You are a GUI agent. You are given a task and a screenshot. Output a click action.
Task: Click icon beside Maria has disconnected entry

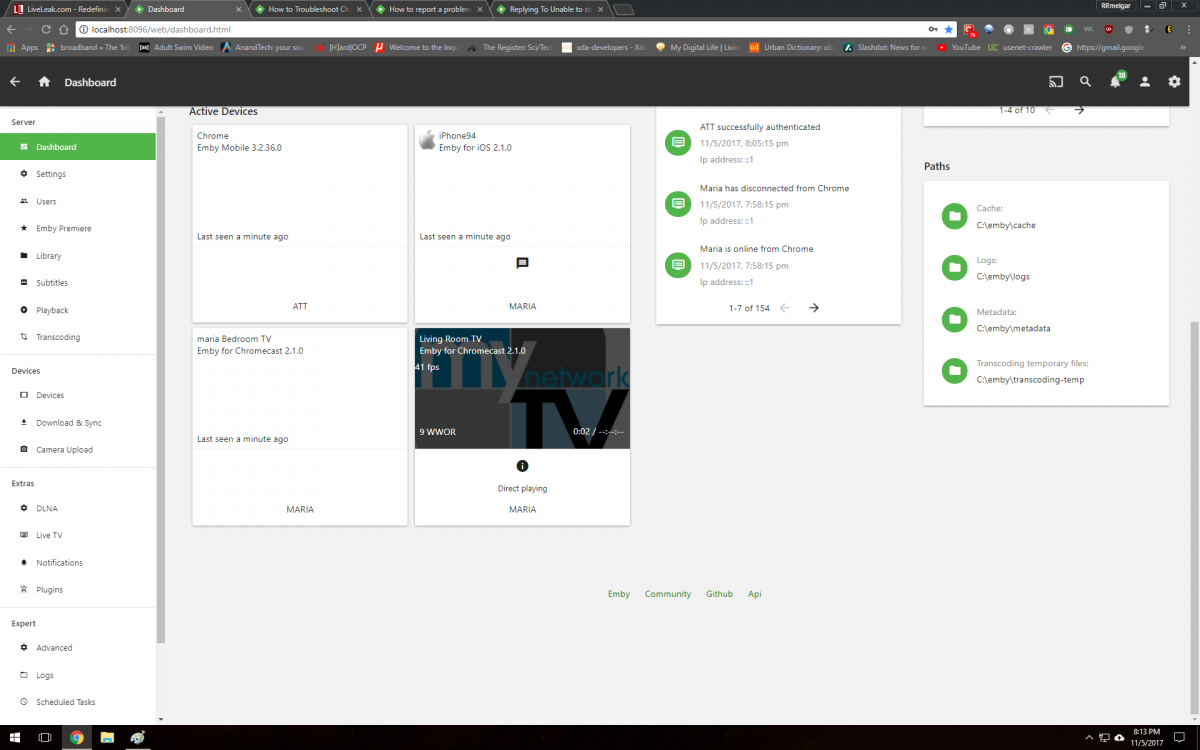(677, 204)
